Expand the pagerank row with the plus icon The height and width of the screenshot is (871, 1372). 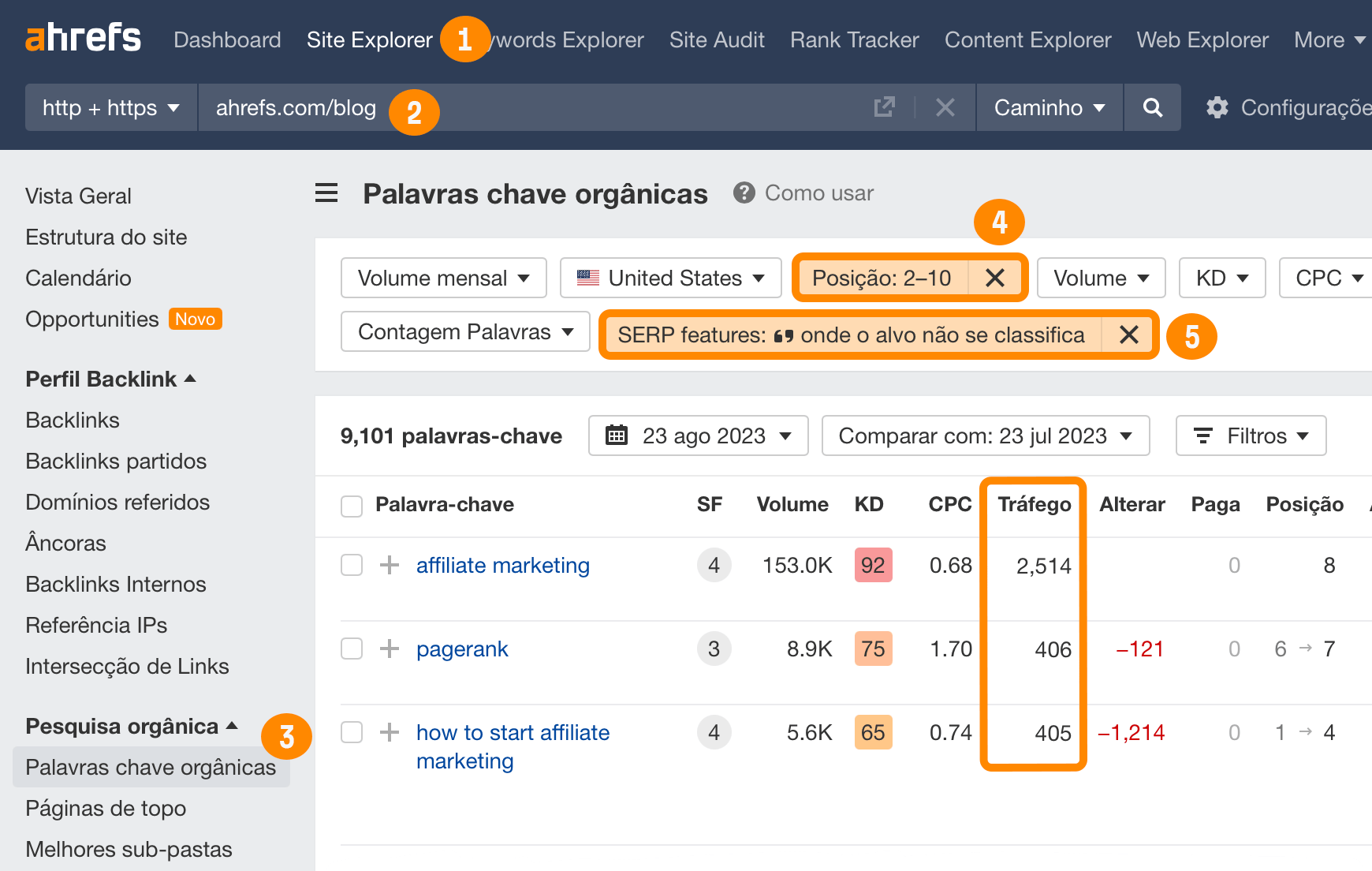(388, 649)
